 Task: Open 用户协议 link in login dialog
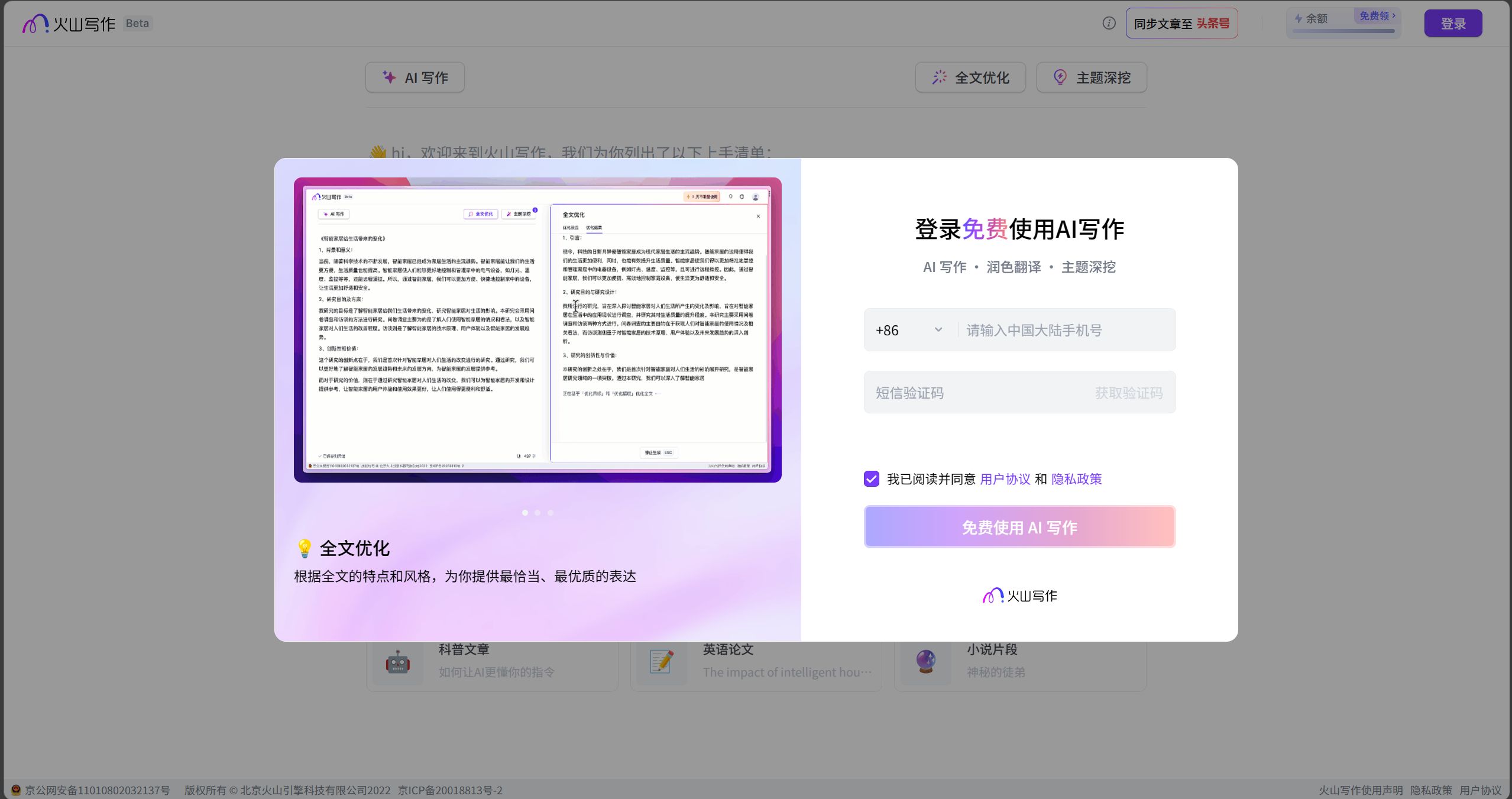pos(1005,479)
